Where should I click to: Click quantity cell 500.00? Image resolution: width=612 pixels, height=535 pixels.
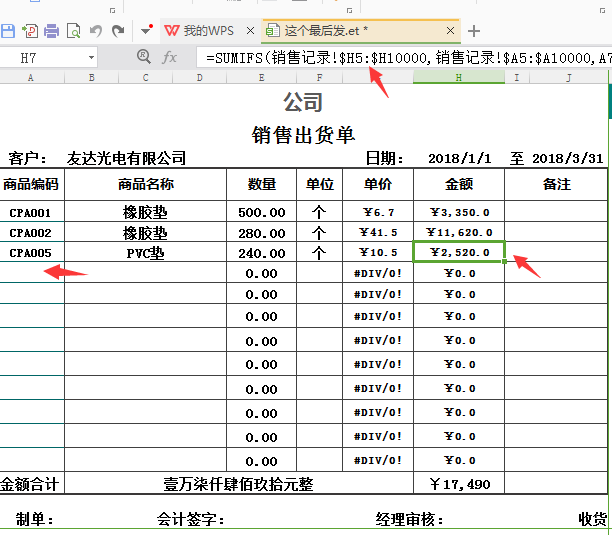point(262,213)
